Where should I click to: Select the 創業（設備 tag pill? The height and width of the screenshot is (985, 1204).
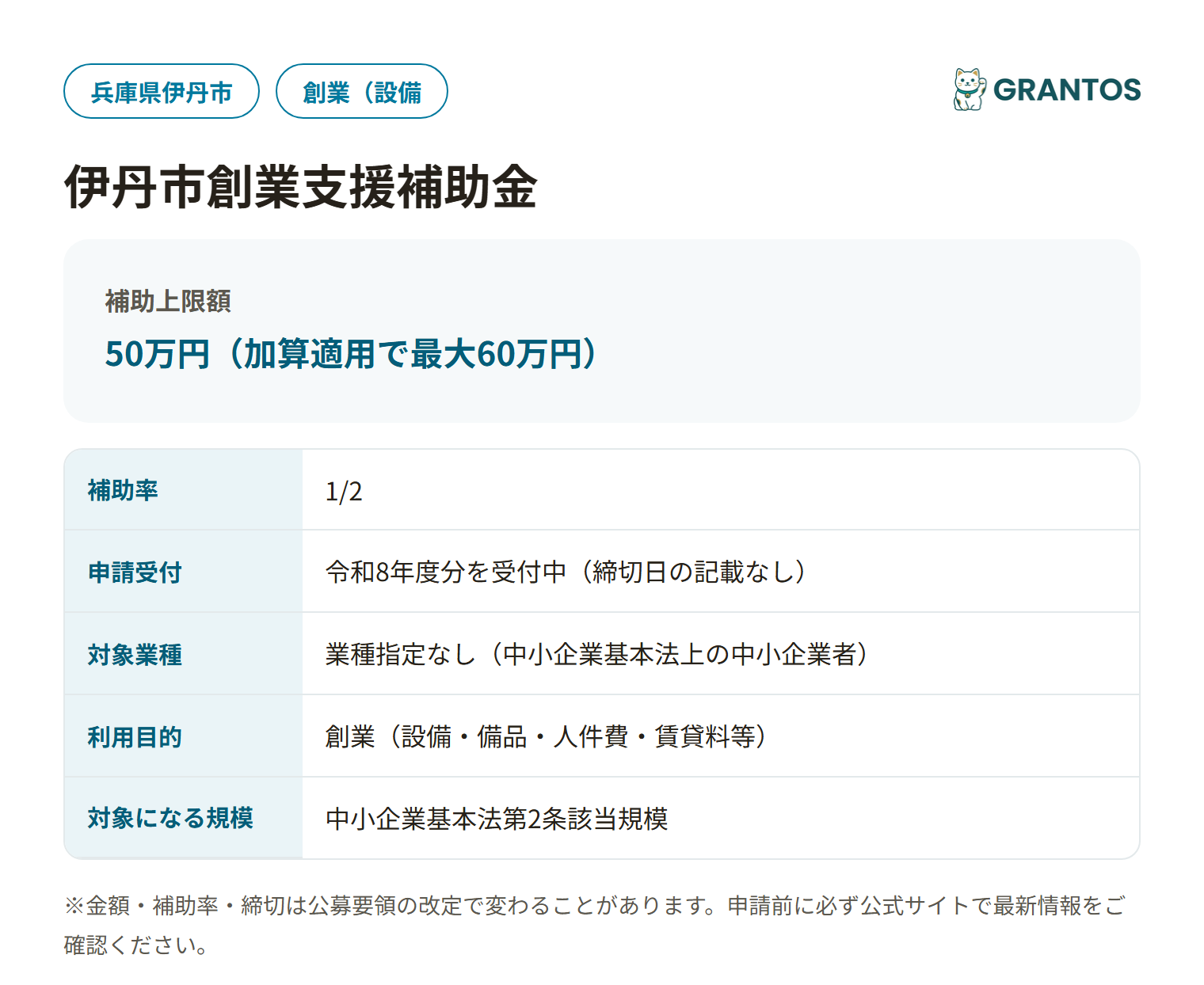click(x=362, y=91)
